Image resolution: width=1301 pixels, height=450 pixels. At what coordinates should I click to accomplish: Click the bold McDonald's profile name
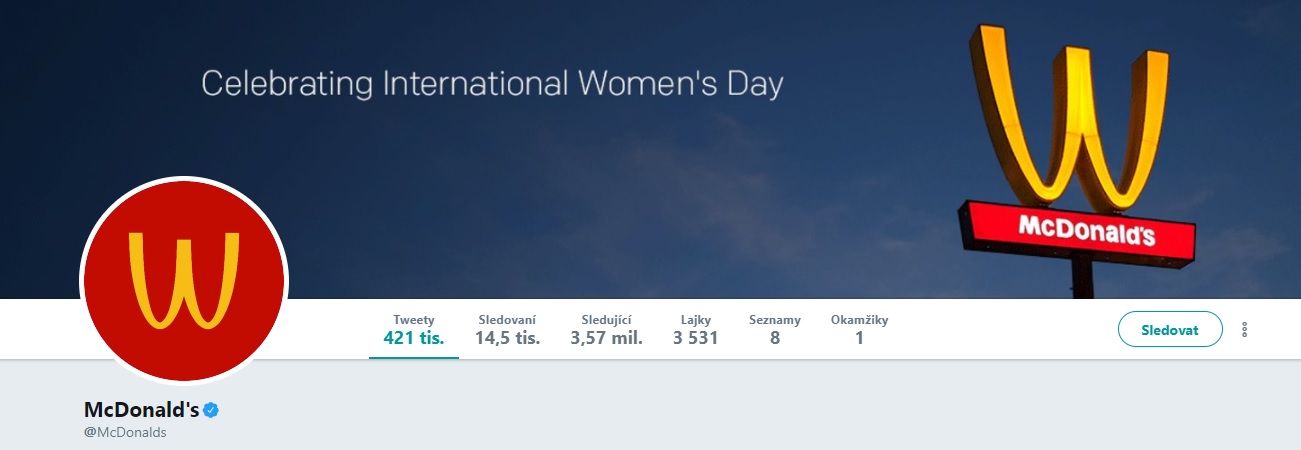(142, 410)
